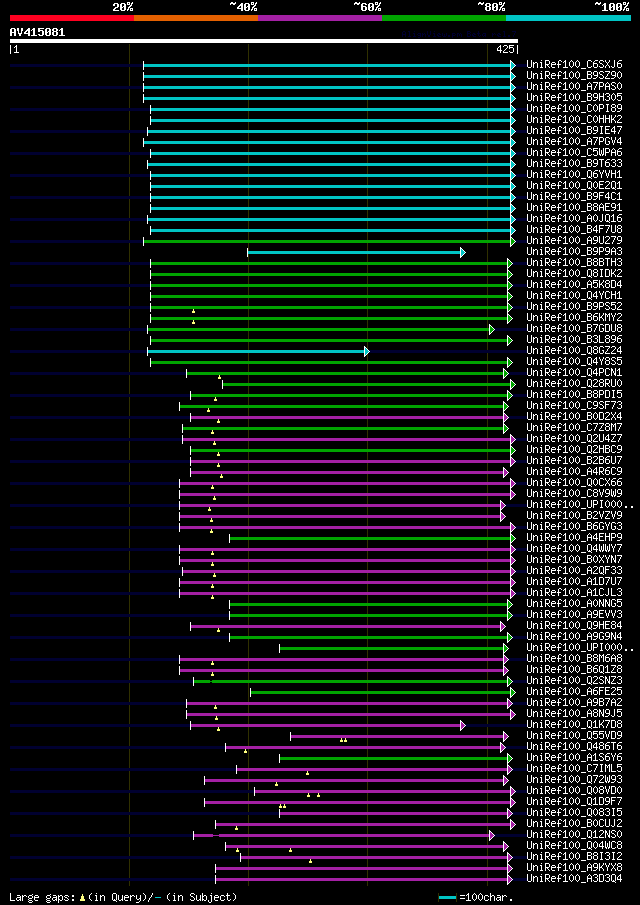This screenshot has width=640, height=905.
Task: Click the green ~80% legend segment
Action: (444, 18)
